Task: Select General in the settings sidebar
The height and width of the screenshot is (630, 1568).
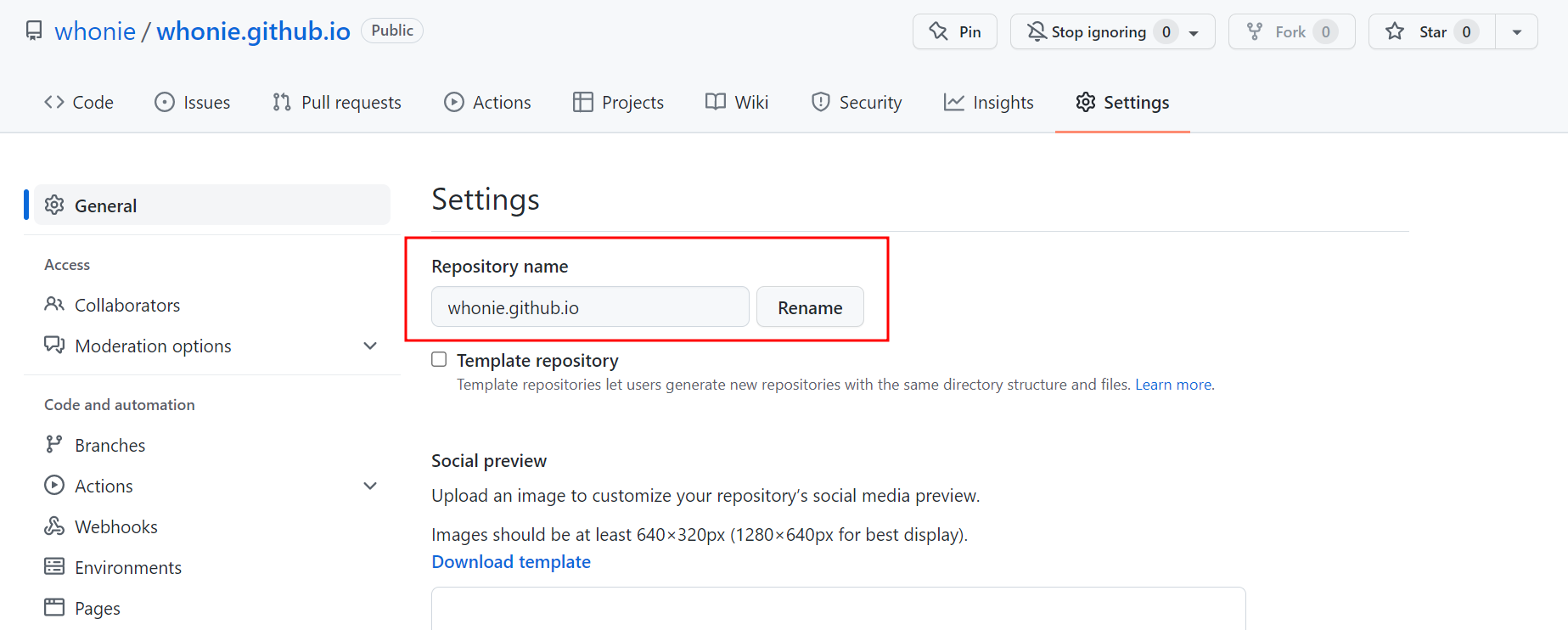Action: coord(212,205)
